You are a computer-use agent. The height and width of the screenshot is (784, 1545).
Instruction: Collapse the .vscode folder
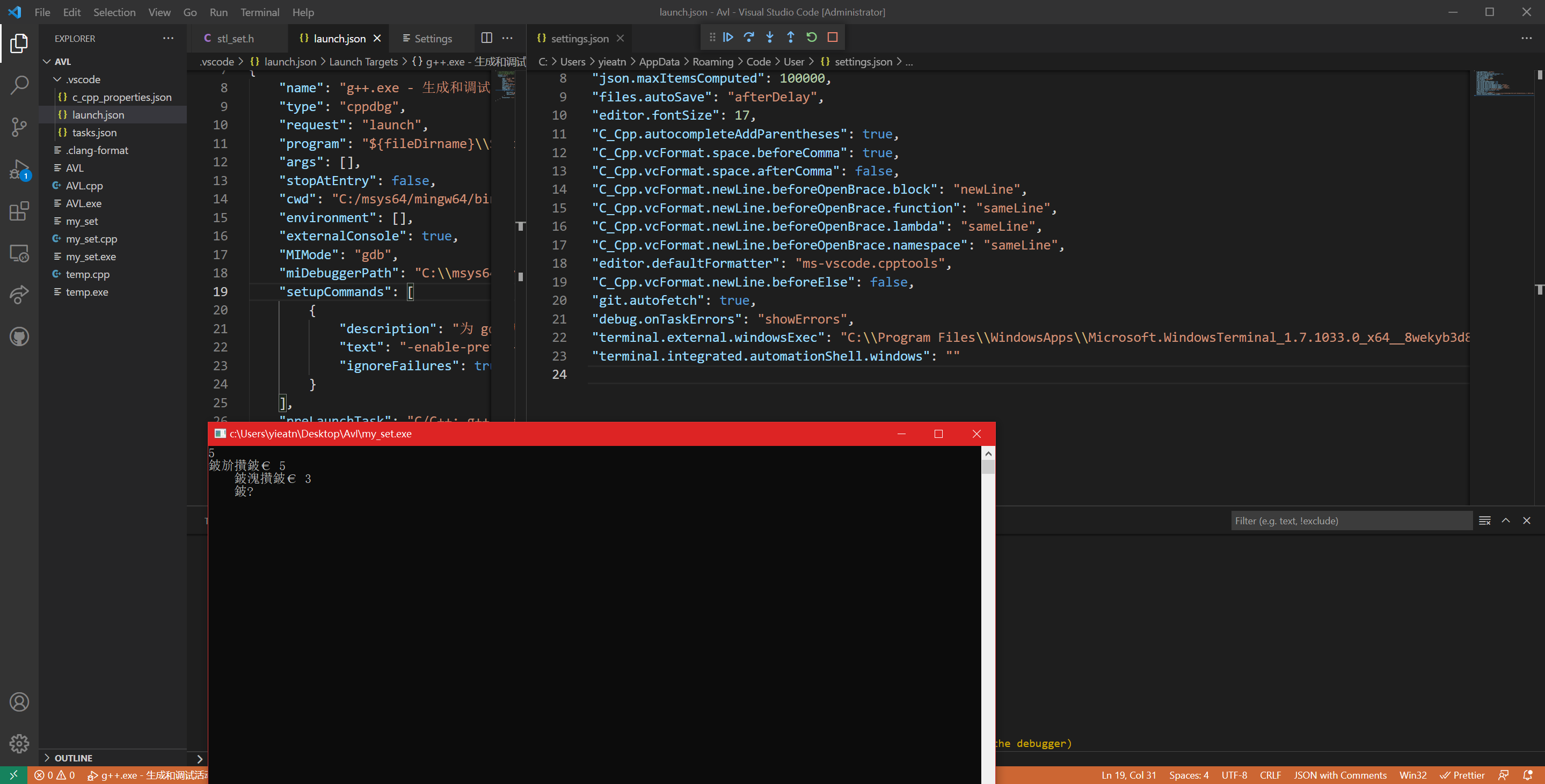[x=57, y=78]
